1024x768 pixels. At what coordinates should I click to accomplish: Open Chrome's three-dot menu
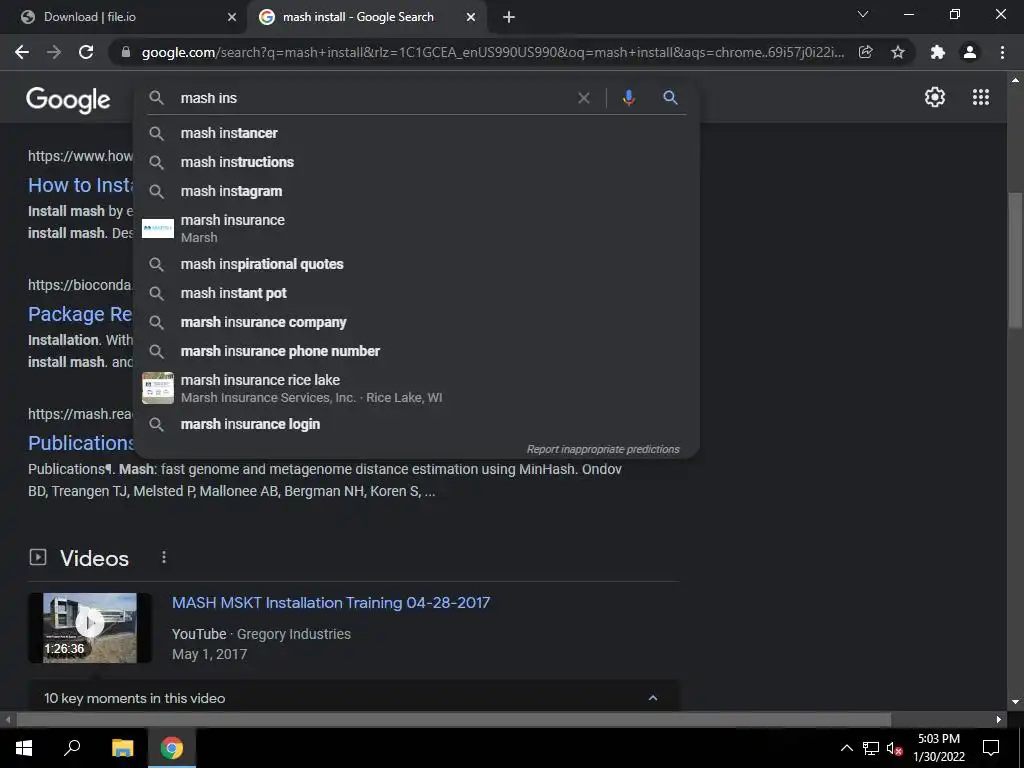click(x=1002, y=52)
